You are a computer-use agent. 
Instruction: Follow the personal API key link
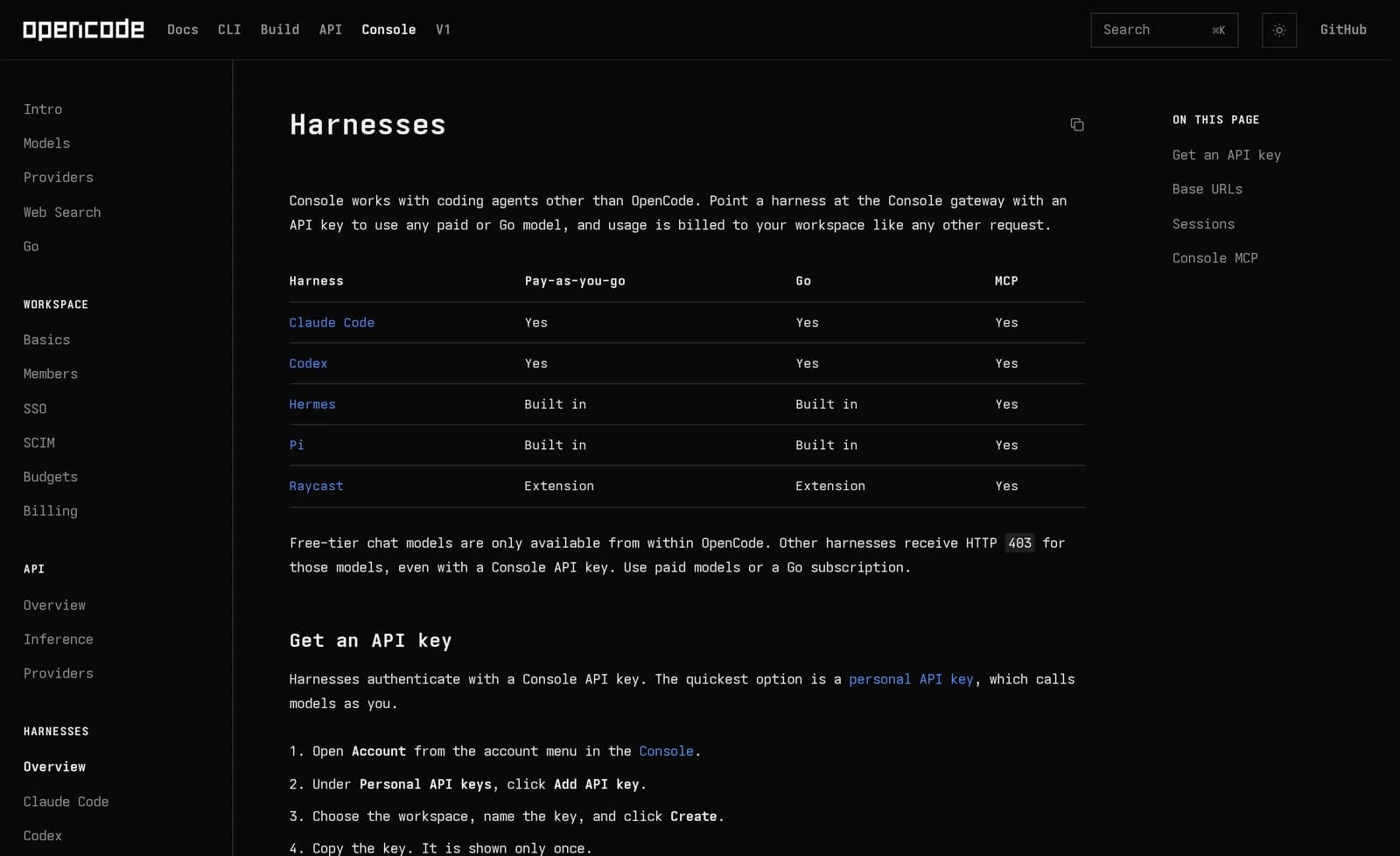[x=911, y=679]
